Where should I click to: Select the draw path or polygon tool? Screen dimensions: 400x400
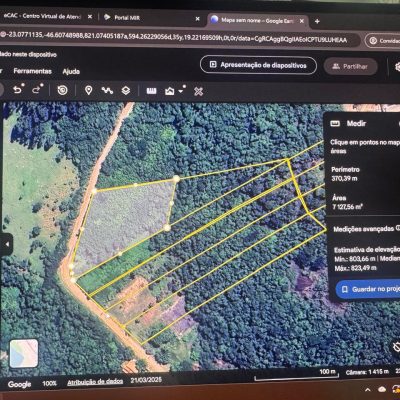point(107,90)
